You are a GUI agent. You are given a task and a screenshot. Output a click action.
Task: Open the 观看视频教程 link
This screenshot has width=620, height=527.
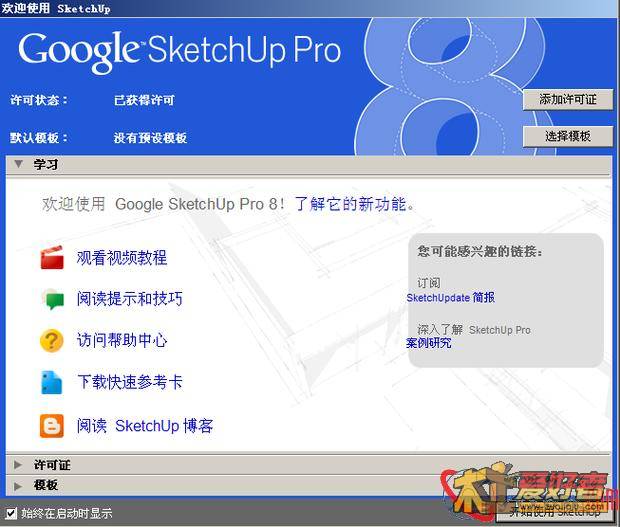[122, 258]
